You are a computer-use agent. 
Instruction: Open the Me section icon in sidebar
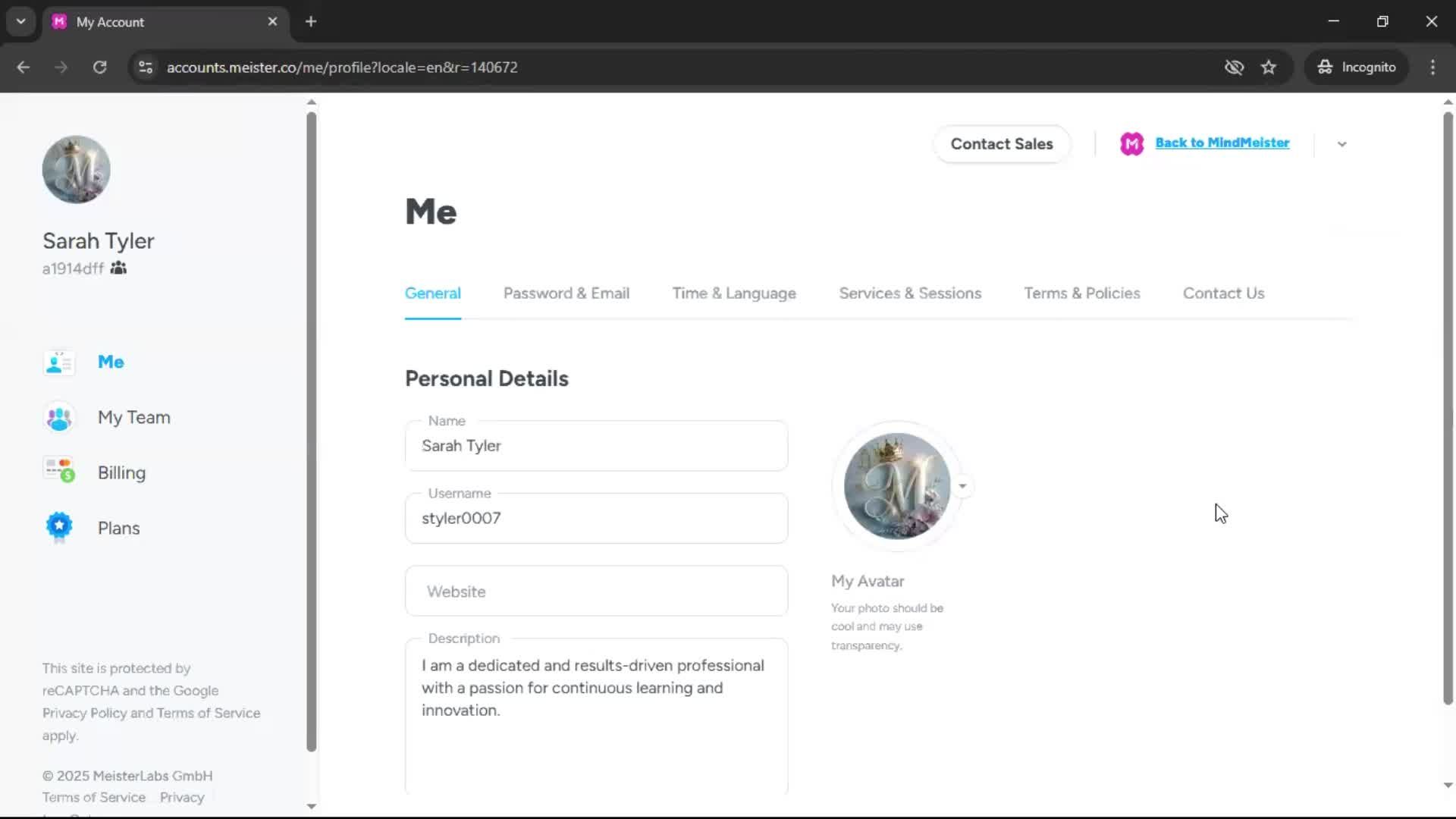[59, 362]
